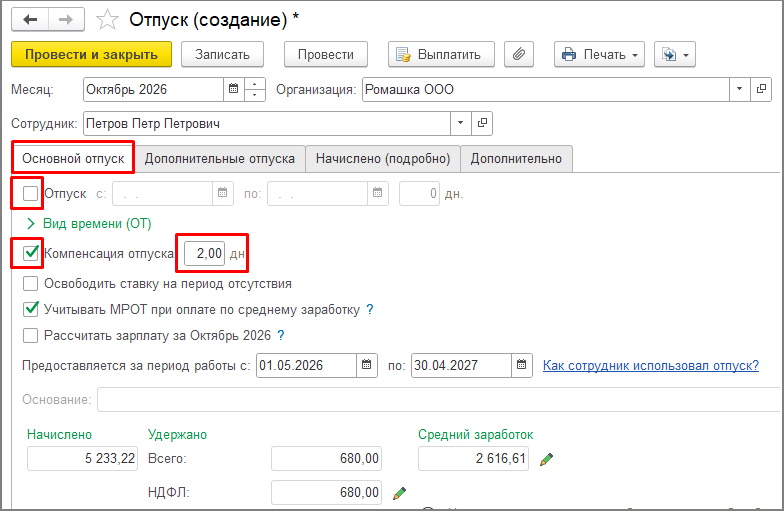Open the Организация record with the open-form icon
The width and height of the screenshot is (784, 511).
761,90
